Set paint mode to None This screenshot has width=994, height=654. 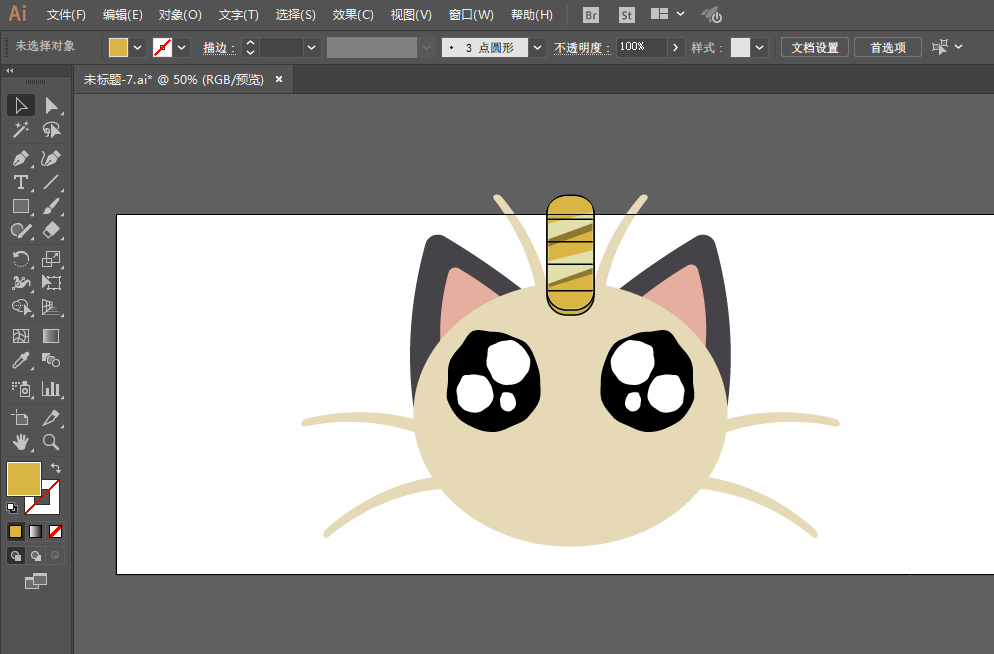(56, 531)
